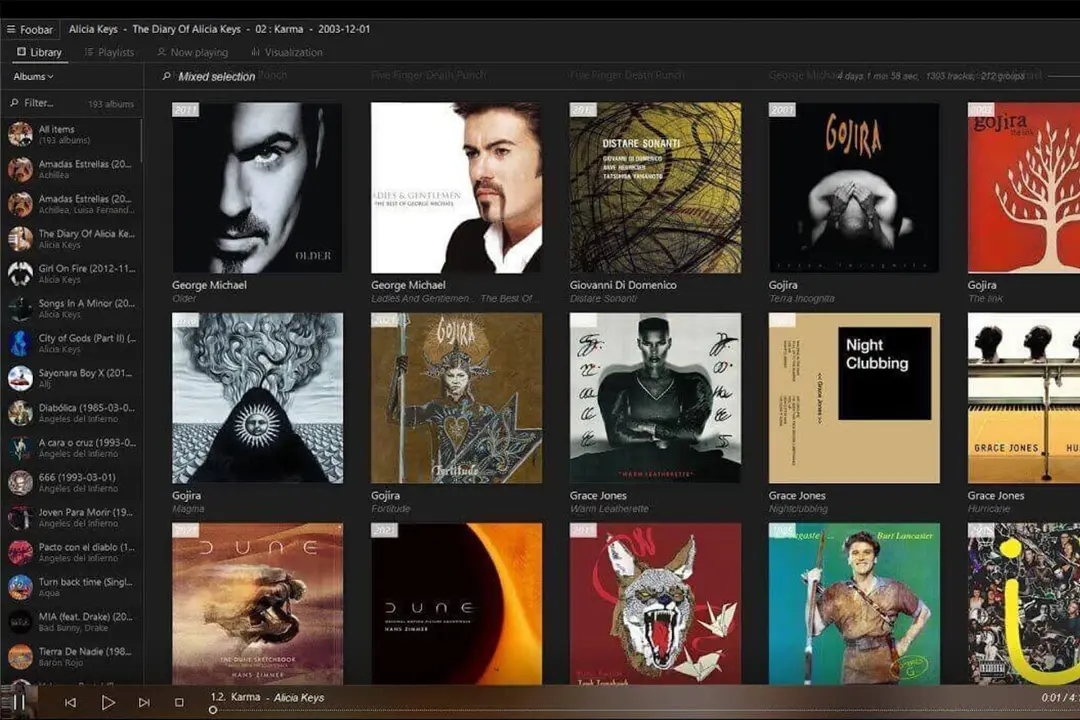Click the tracks and groups status text
1080x720 pixels.
(931, 76)
